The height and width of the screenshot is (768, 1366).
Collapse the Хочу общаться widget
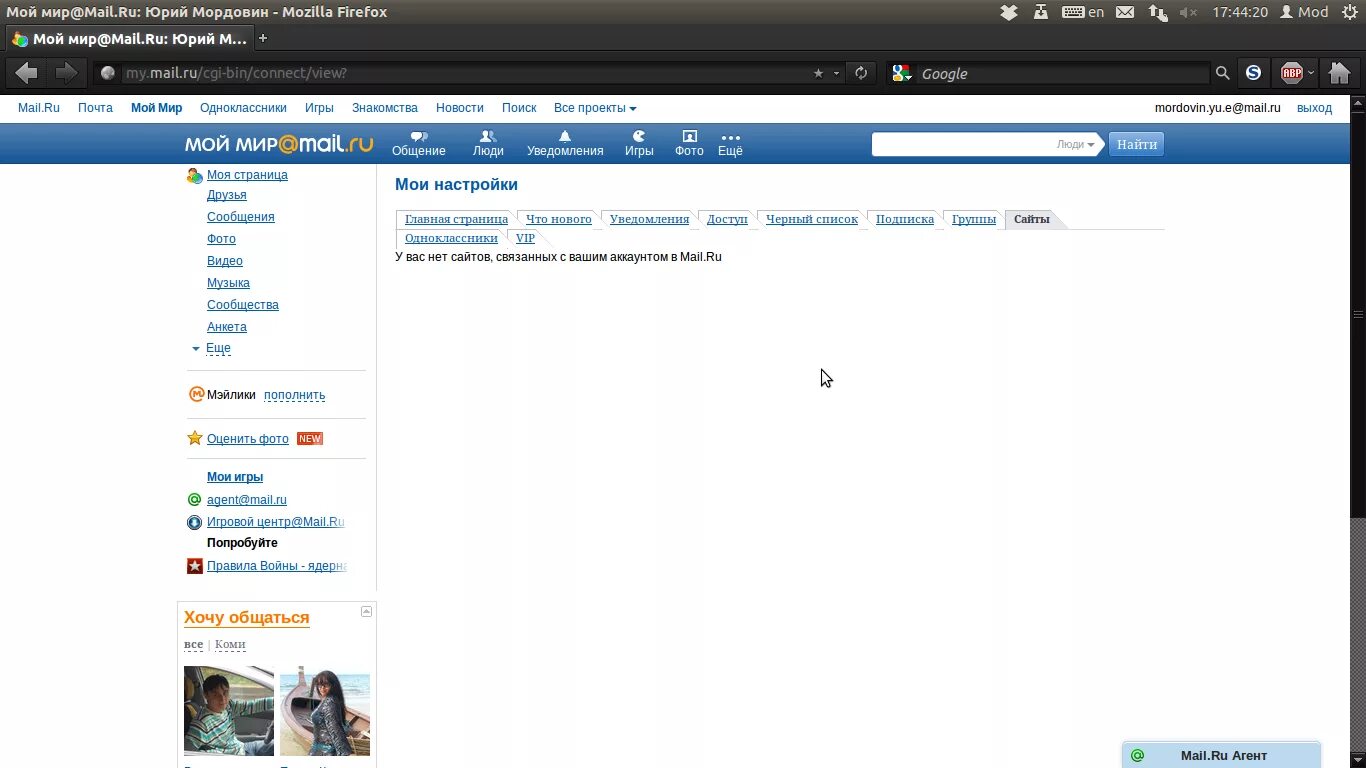pyautogui.click(x=366, y=611)
